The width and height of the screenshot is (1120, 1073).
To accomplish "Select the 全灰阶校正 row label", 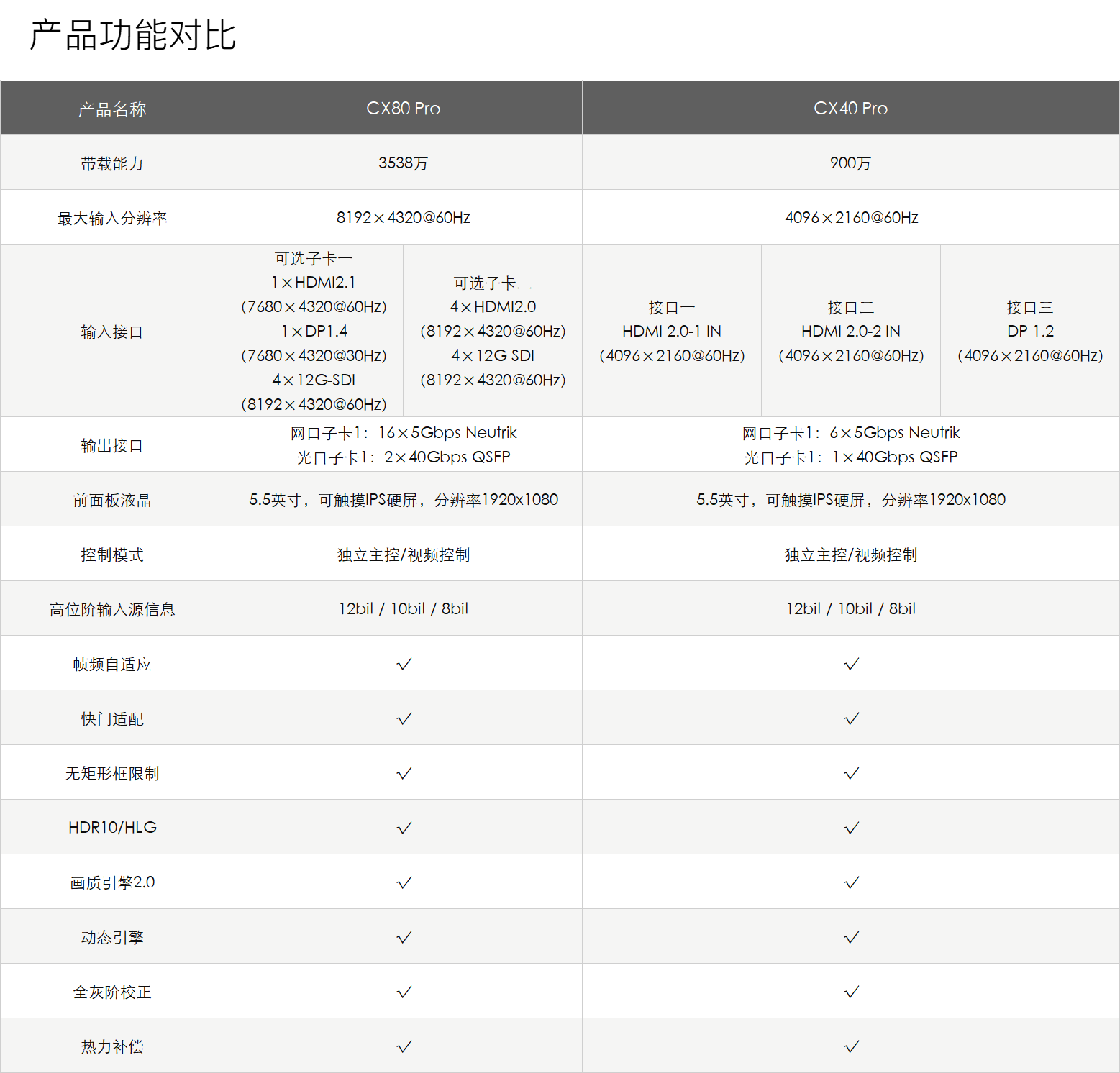I will [x=112, y=992].
